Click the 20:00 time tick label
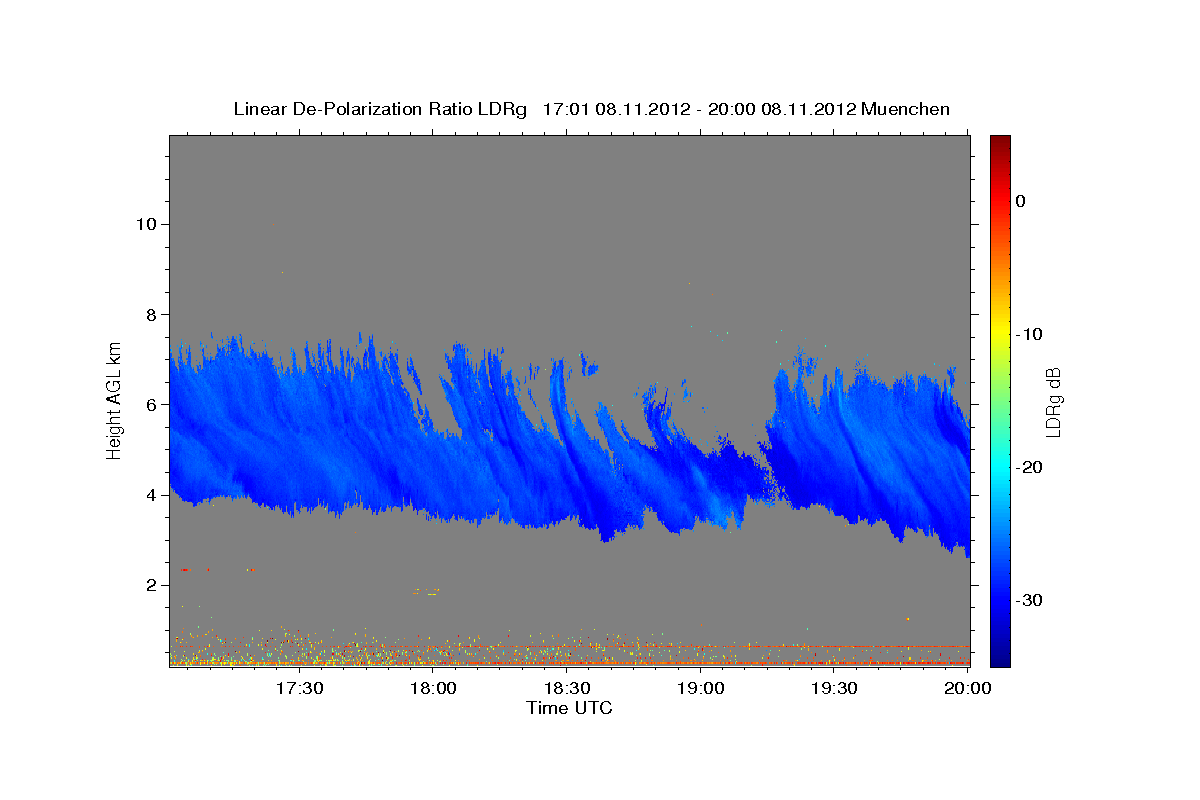This screenshot has width=1200, height=800. [968, 688]
